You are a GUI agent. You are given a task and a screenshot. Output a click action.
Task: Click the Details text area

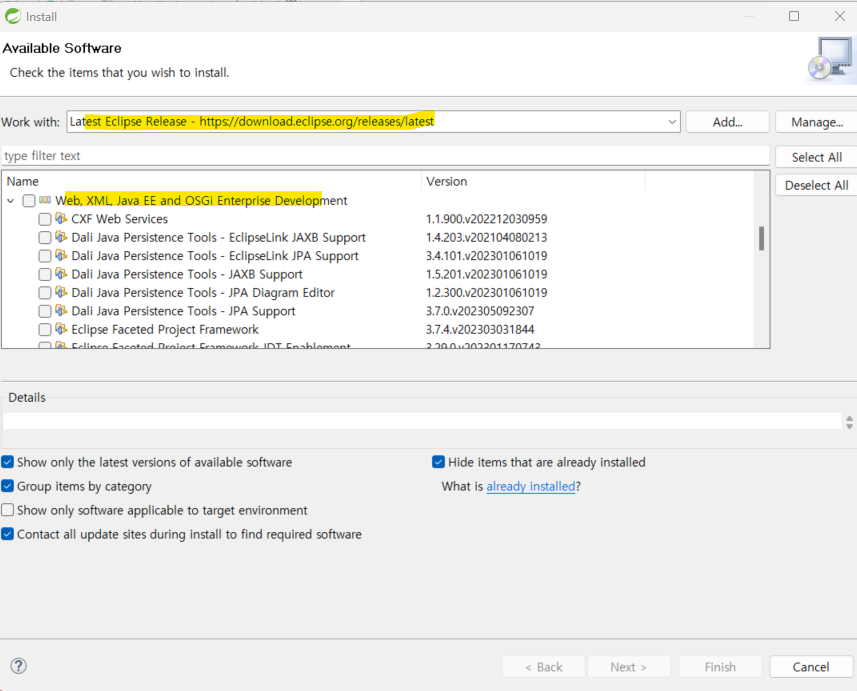pyautogui.click(x=422, y=421)
